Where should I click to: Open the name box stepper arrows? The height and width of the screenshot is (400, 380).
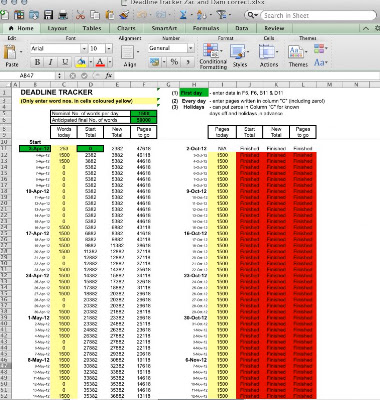(59, 76)
